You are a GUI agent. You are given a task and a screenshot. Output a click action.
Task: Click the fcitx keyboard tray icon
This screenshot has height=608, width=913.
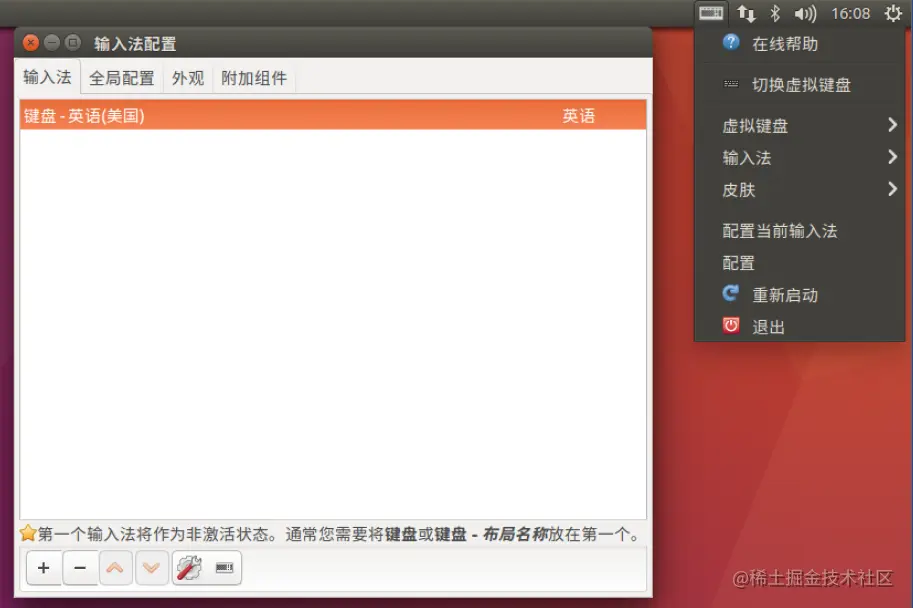point(711,13)
